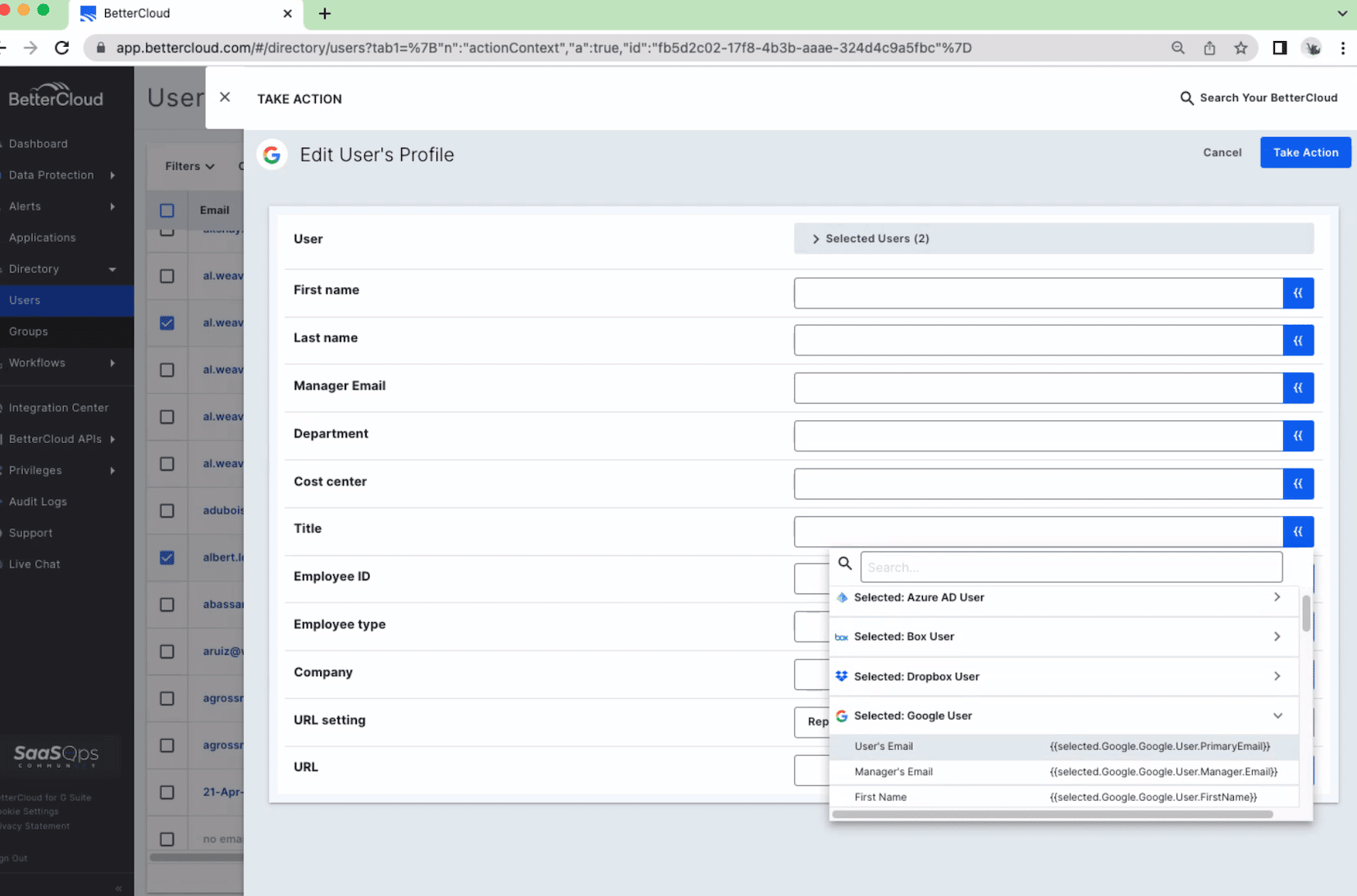1357x896 pixels.
Task: Open Support link in sidebar
Action: click(x=30, y=533)
